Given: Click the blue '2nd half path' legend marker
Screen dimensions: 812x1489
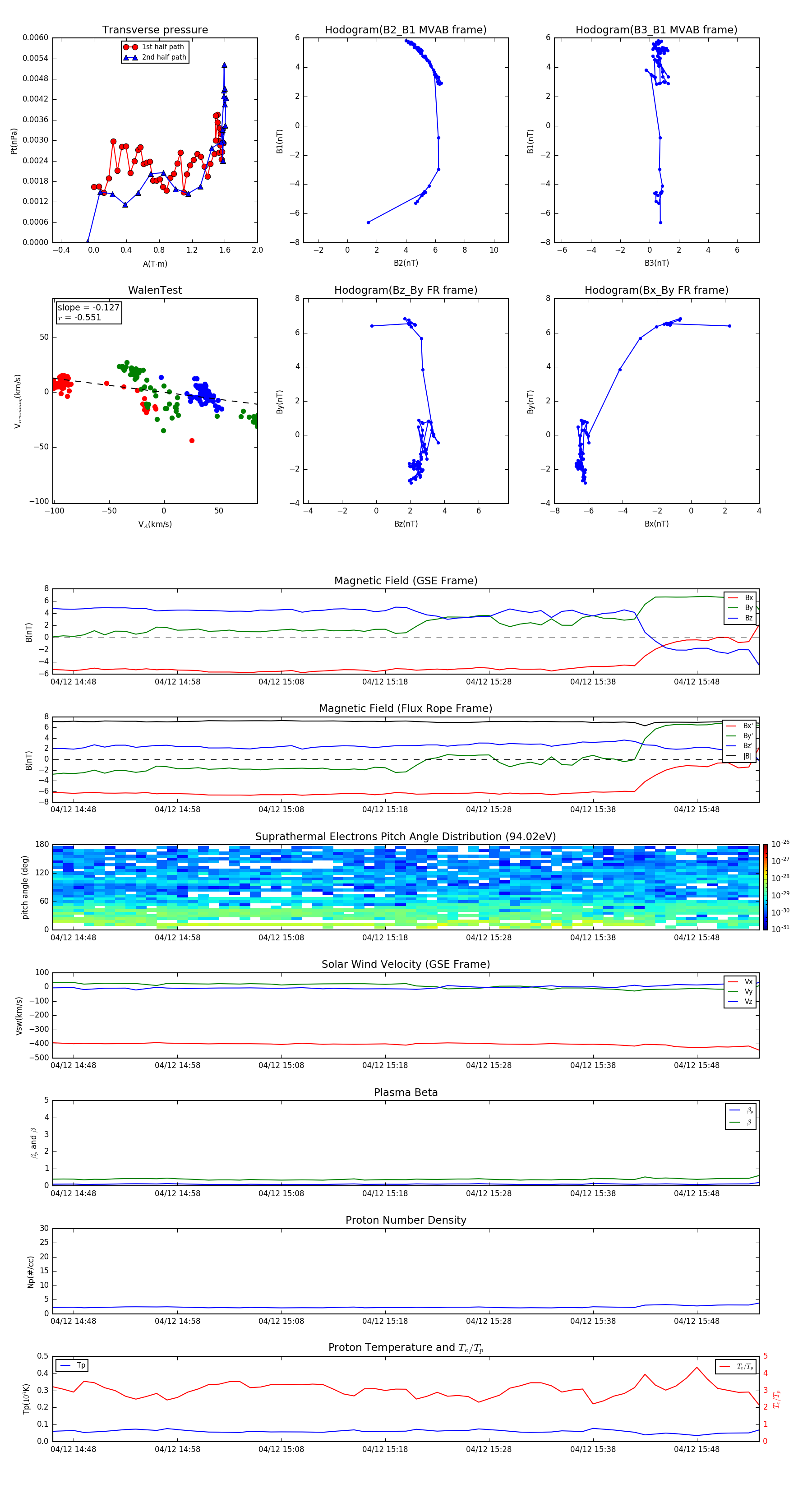Looking at the screenshot, I should pos(131,57).
